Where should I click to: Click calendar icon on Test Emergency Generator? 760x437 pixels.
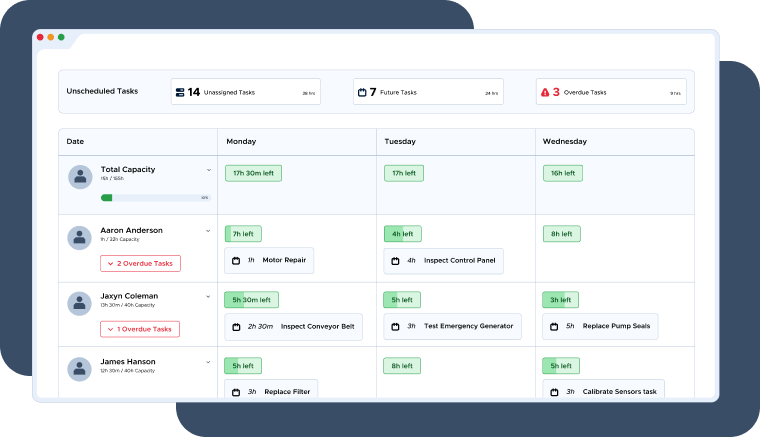point(395,326)
